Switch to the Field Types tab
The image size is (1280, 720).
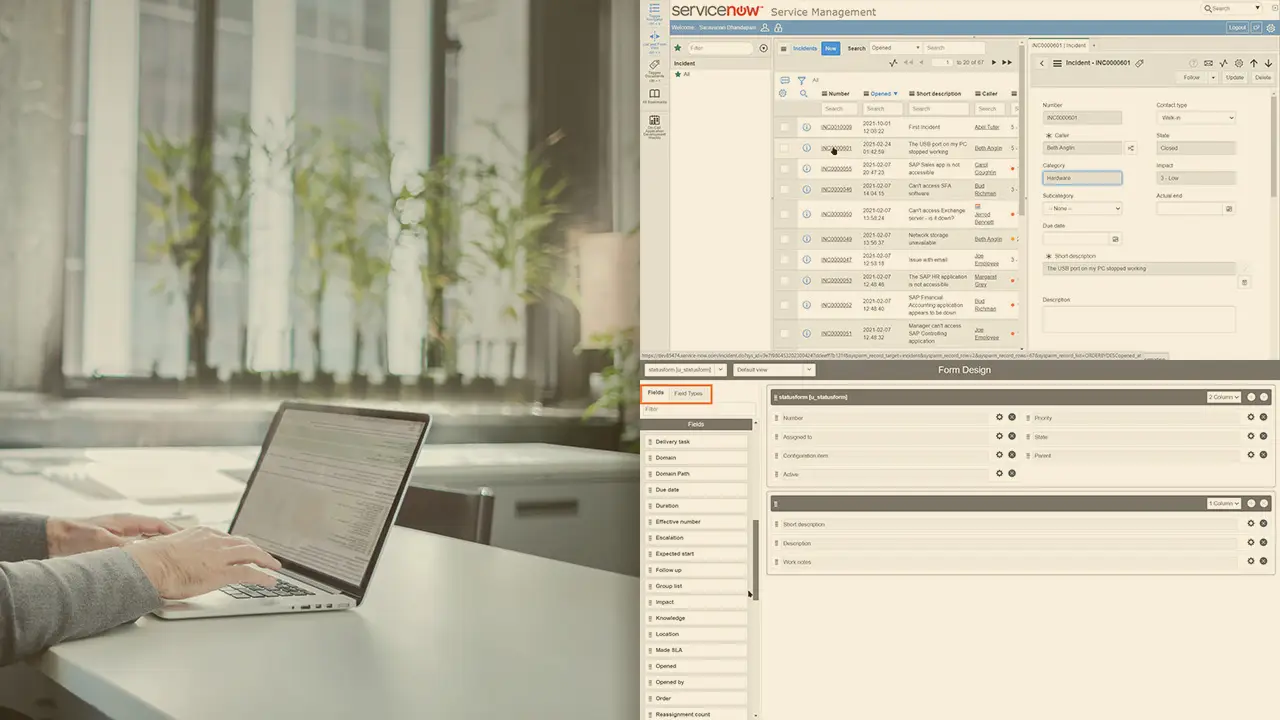(x=688, y=393)
